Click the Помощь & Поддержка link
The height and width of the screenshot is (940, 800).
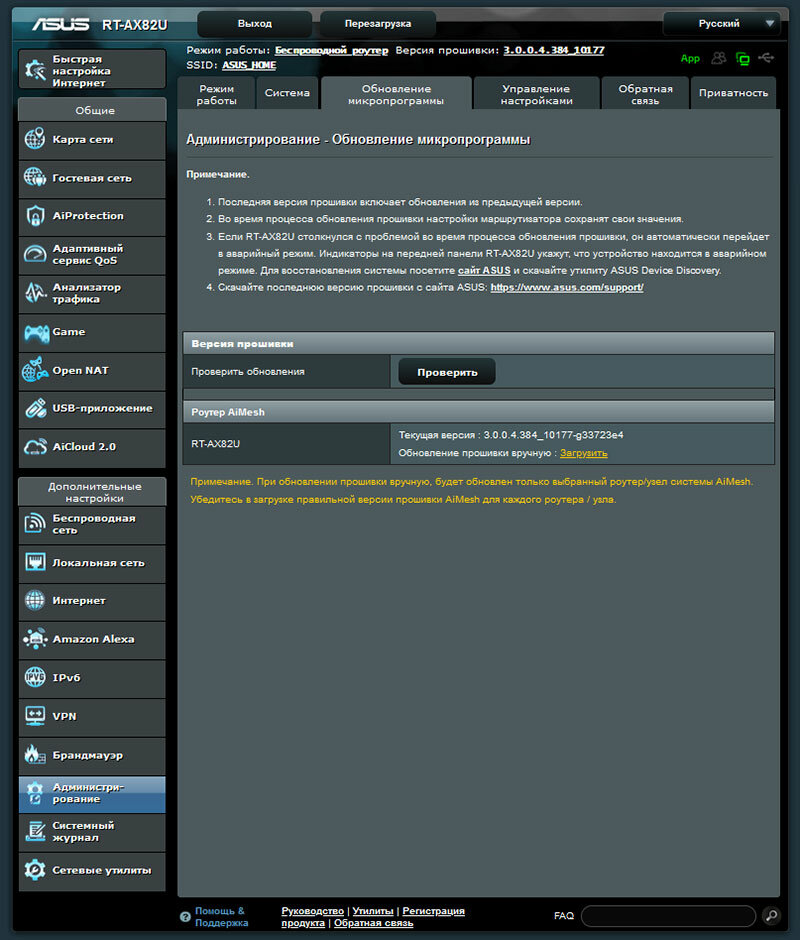coord(221,917)
